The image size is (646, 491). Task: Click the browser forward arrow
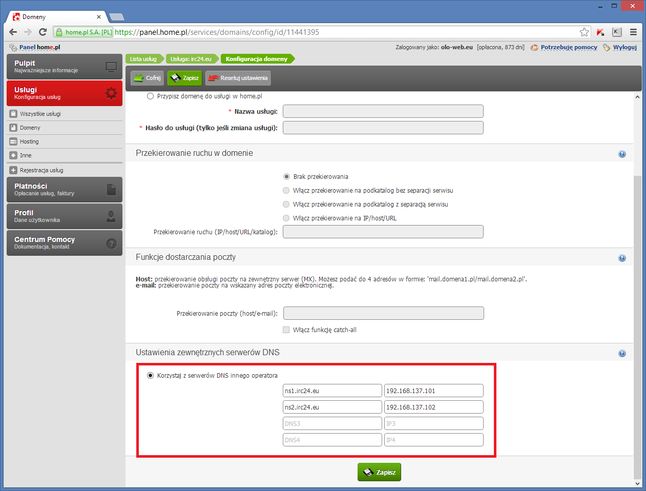28,32
